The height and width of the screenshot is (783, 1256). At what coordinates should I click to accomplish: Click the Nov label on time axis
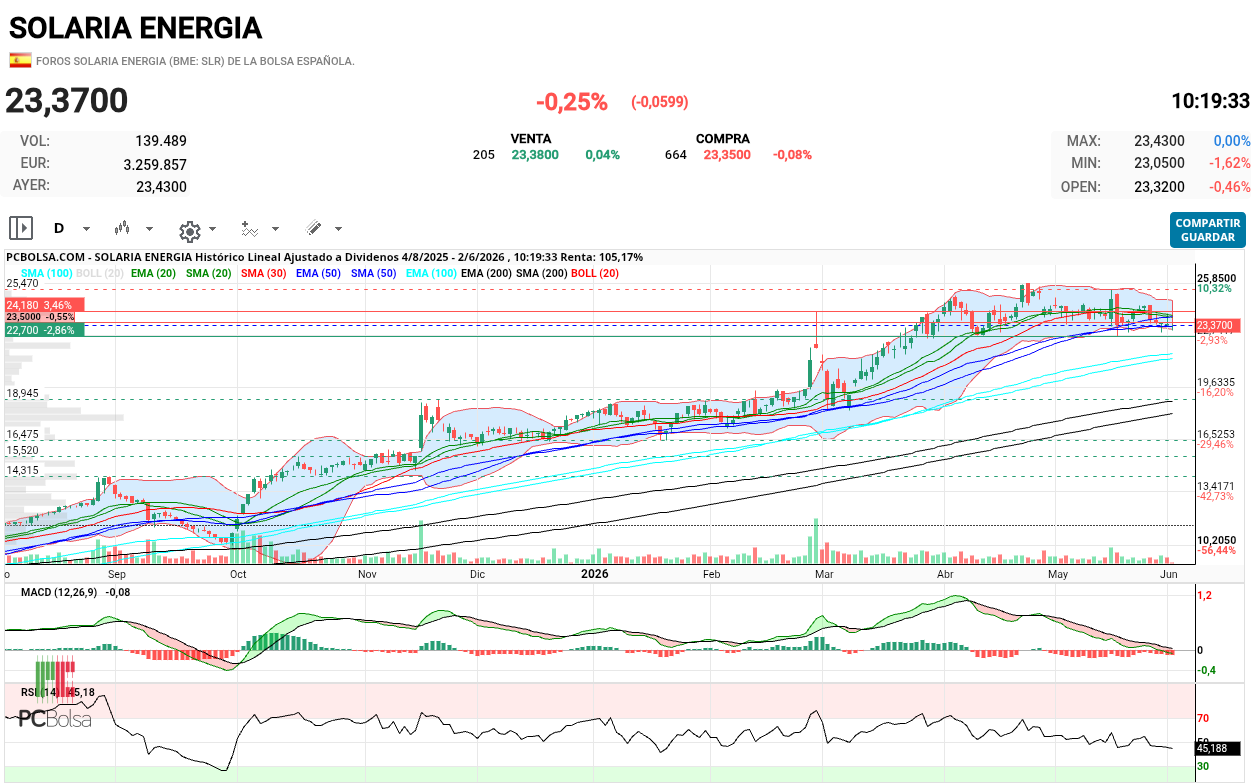pyautogui.click(x=367, y=575)
